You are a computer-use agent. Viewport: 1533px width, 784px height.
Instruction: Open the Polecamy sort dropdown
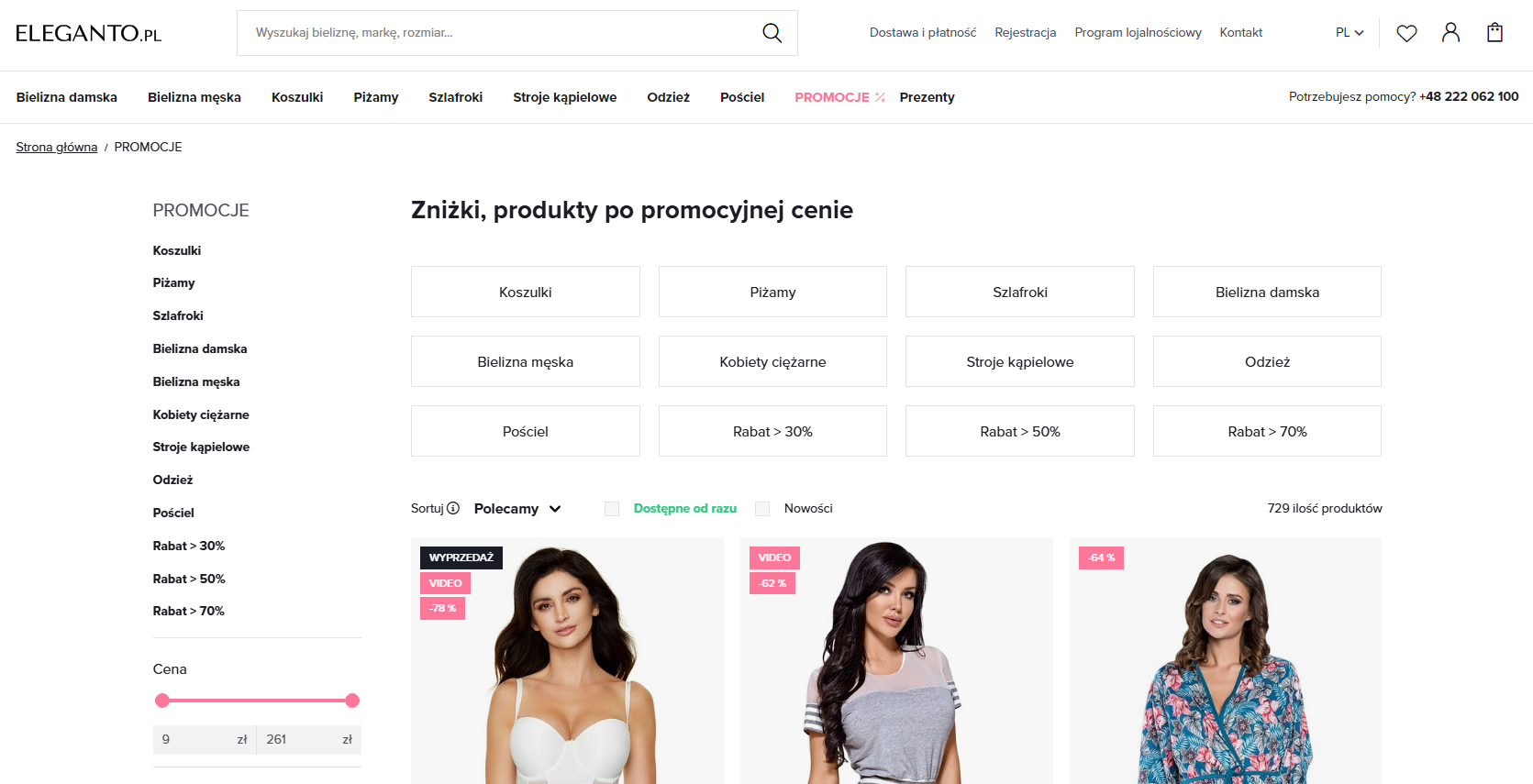point(517,509)
